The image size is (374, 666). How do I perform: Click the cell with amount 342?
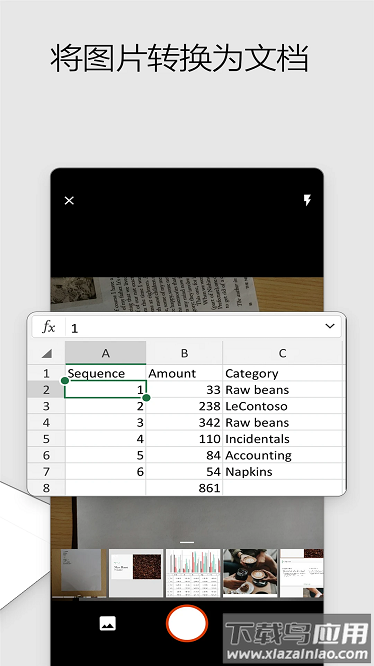click(x=184, y=423)
